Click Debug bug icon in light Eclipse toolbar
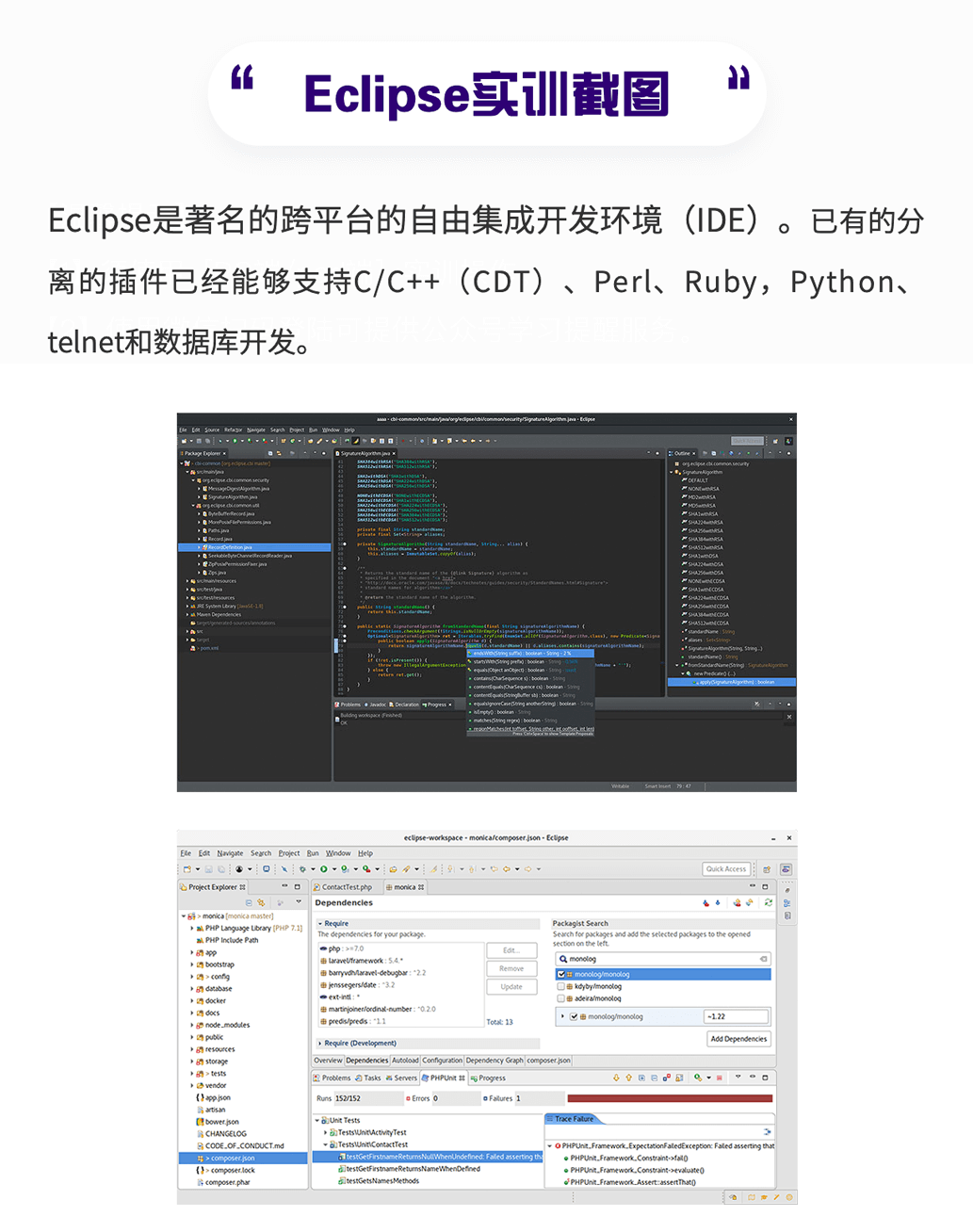The image size is (973, 1232). pyautogui.click(x=302, y=869)
